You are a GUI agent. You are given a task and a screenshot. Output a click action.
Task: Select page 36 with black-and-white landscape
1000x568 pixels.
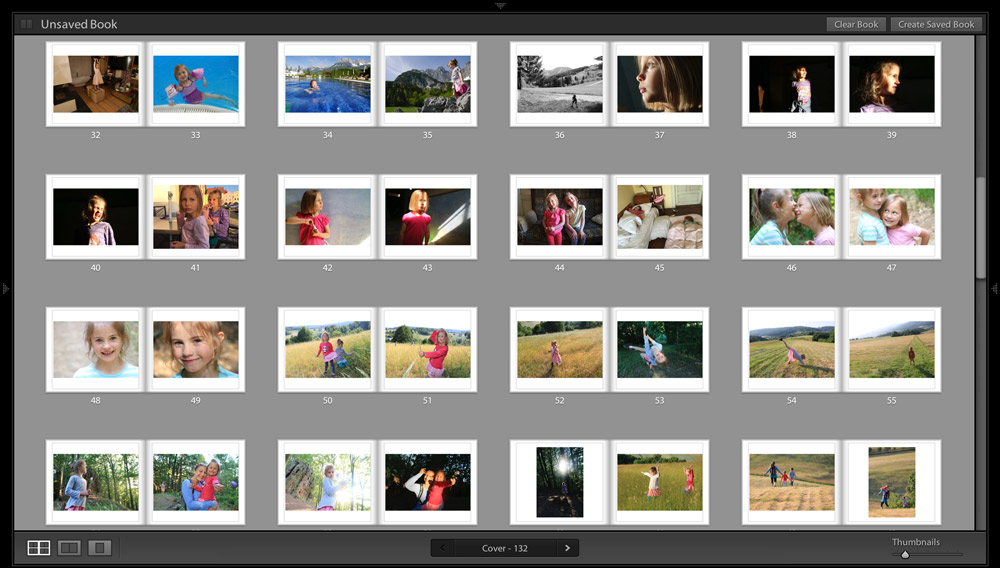coord(559,84)
